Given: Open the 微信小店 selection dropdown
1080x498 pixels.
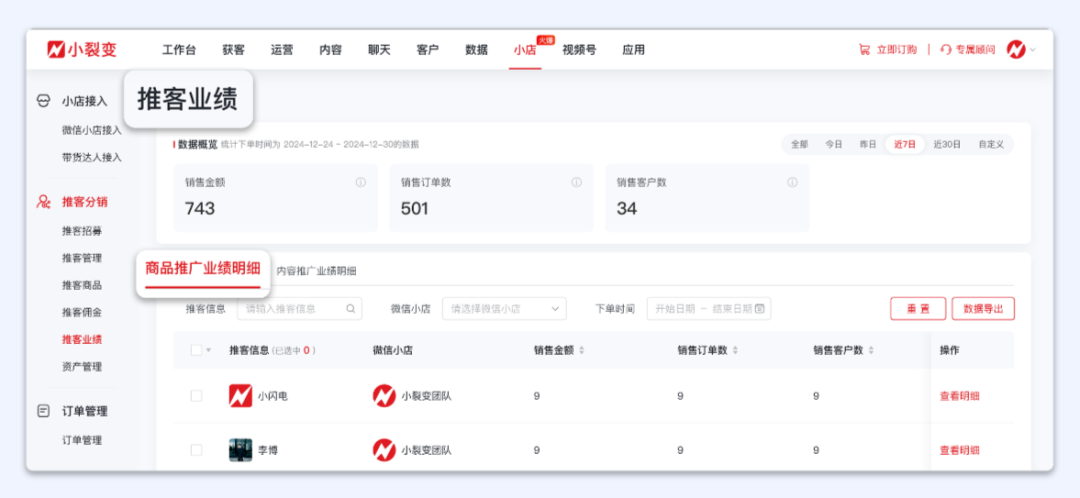Looking at the screenshot, I should [x=504, y=309].
